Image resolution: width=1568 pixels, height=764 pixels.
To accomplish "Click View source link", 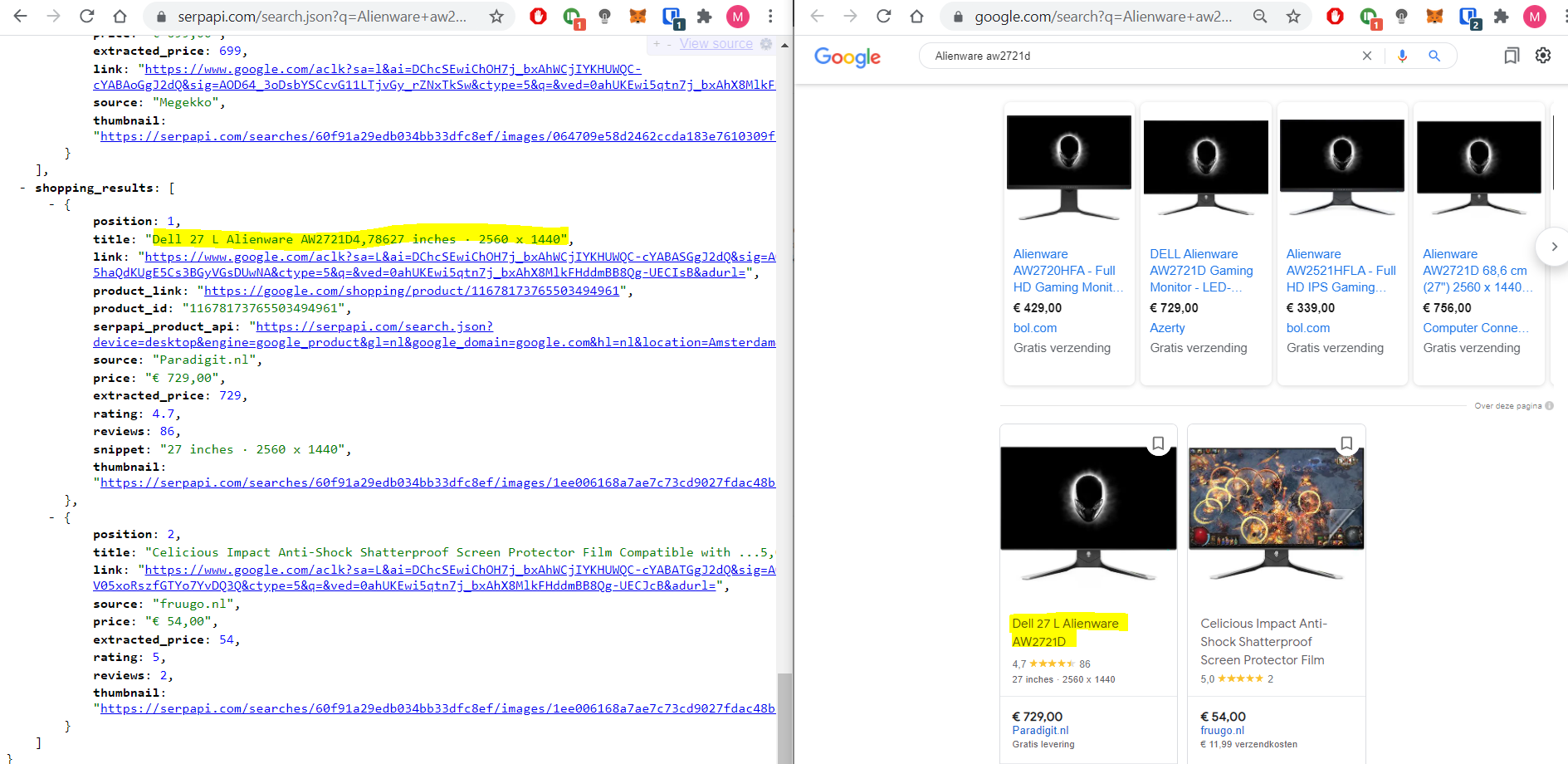I will [x=716, y=44].
